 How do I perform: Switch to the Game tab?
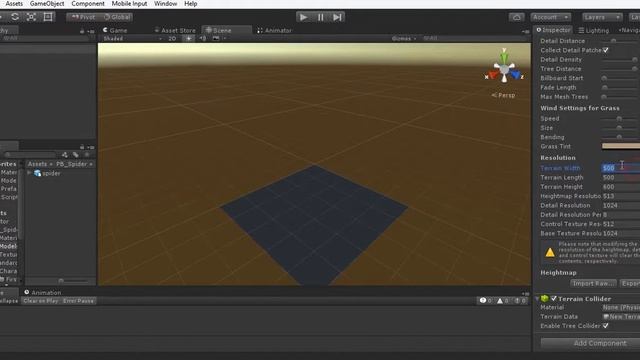pos(115,30)
